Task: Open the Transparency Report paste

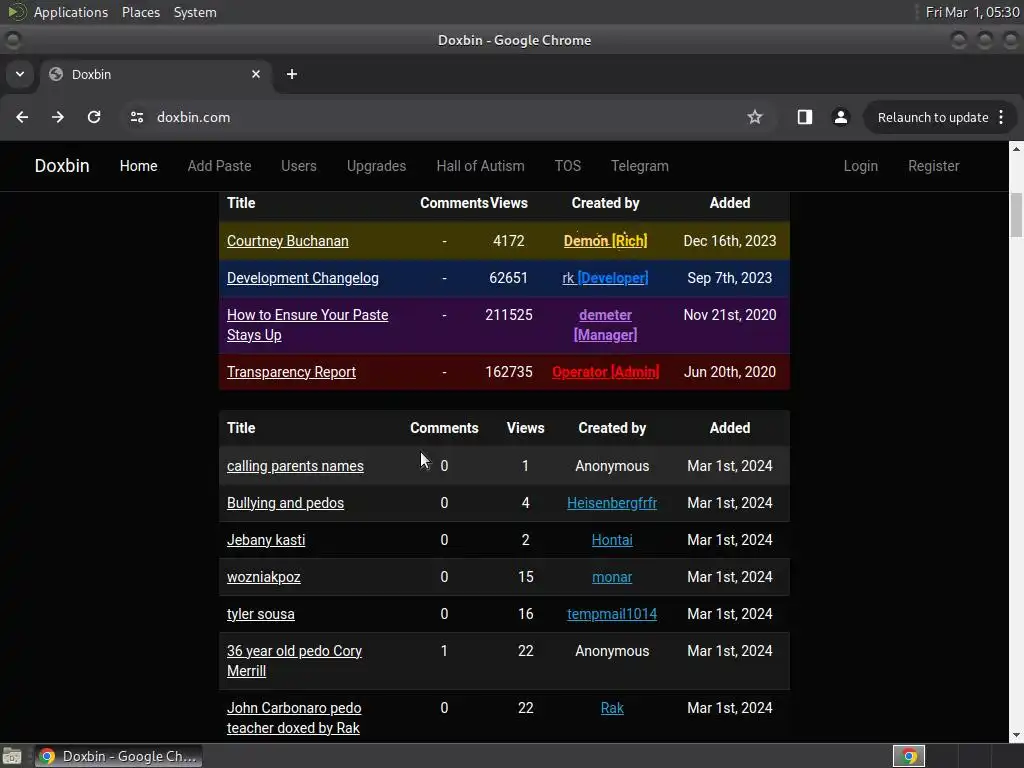Action: [291, 372]
